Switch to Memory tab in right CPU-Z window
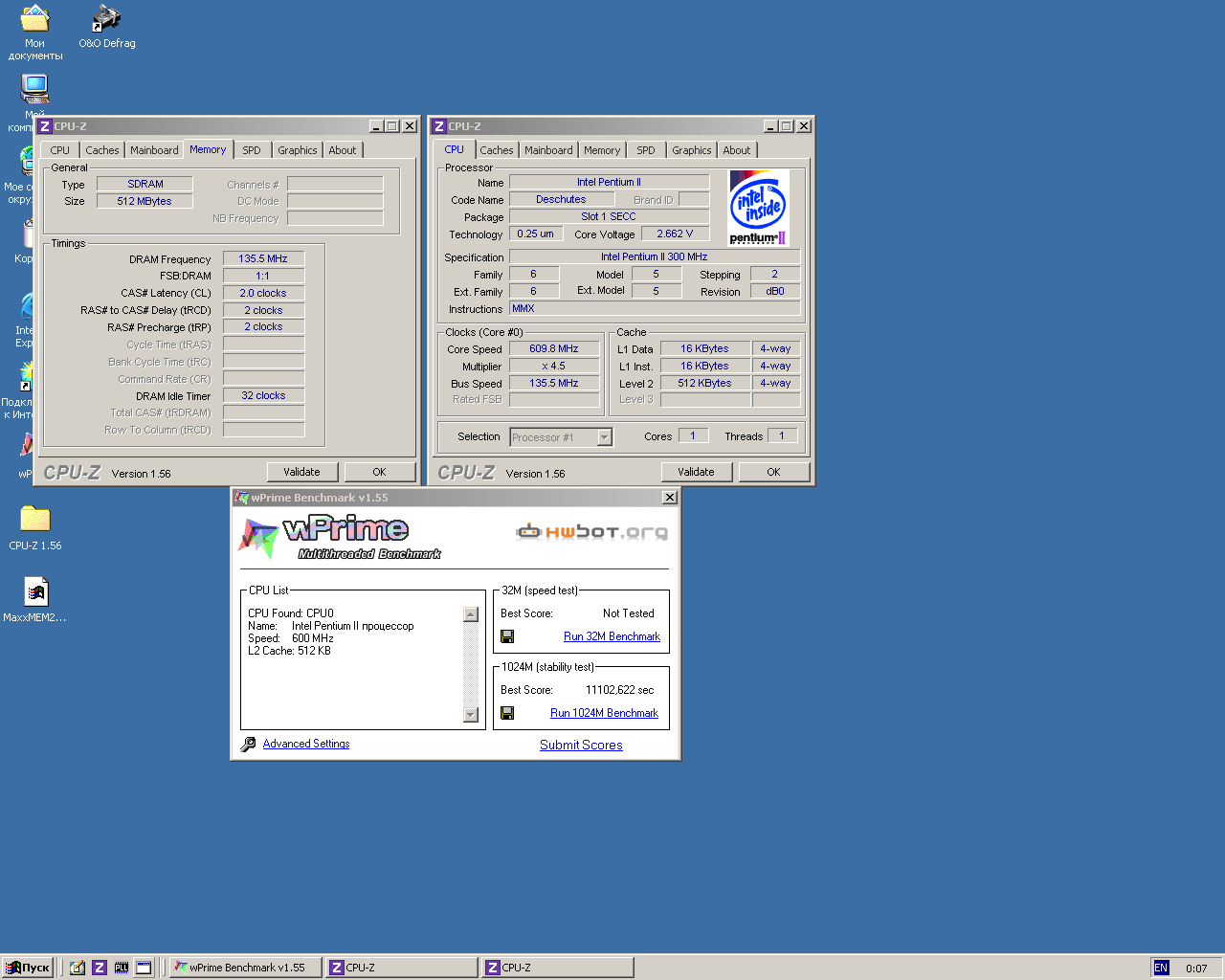The image size is (1225, 980). tap(602, 150)
